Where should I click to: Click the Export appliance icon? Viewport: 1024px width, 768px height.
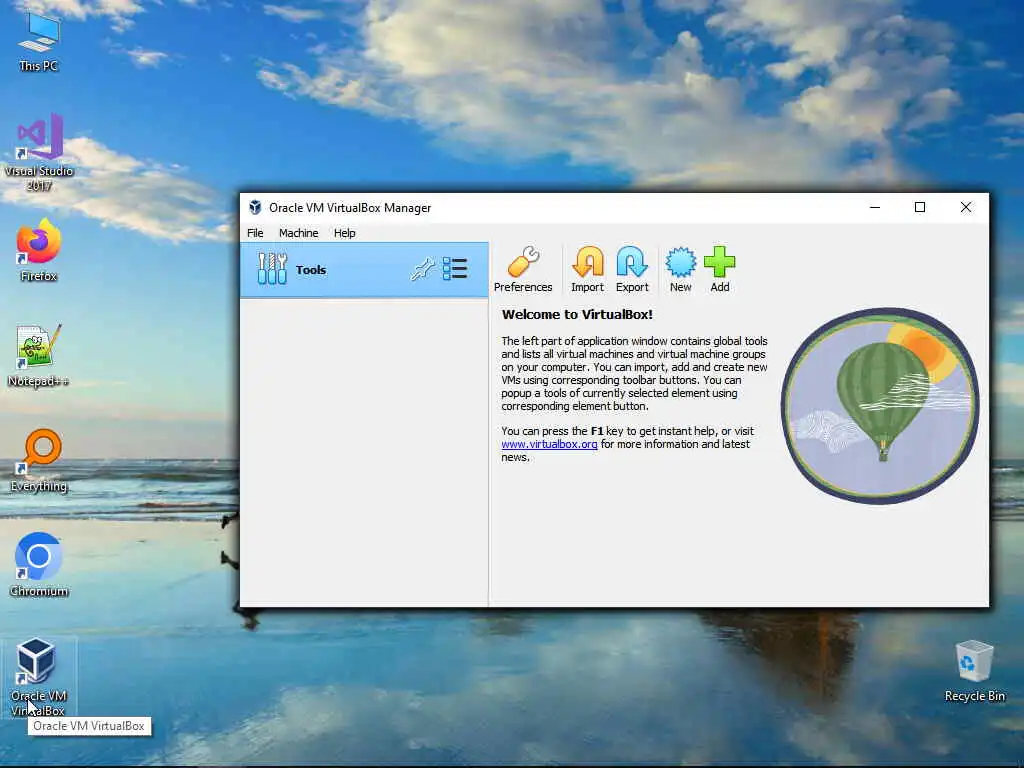632,269
